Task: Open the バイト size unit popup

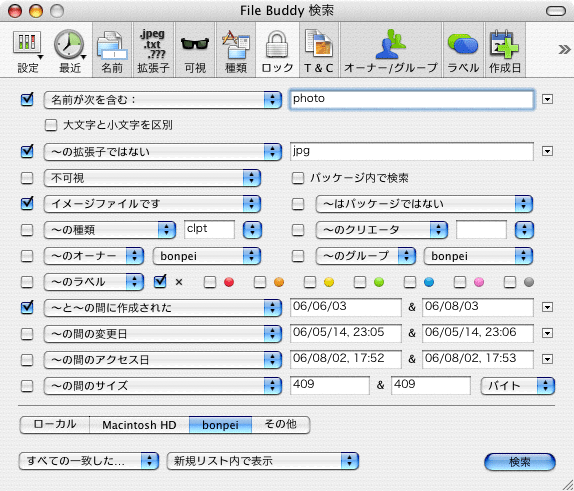Action: tap(518, 386)
